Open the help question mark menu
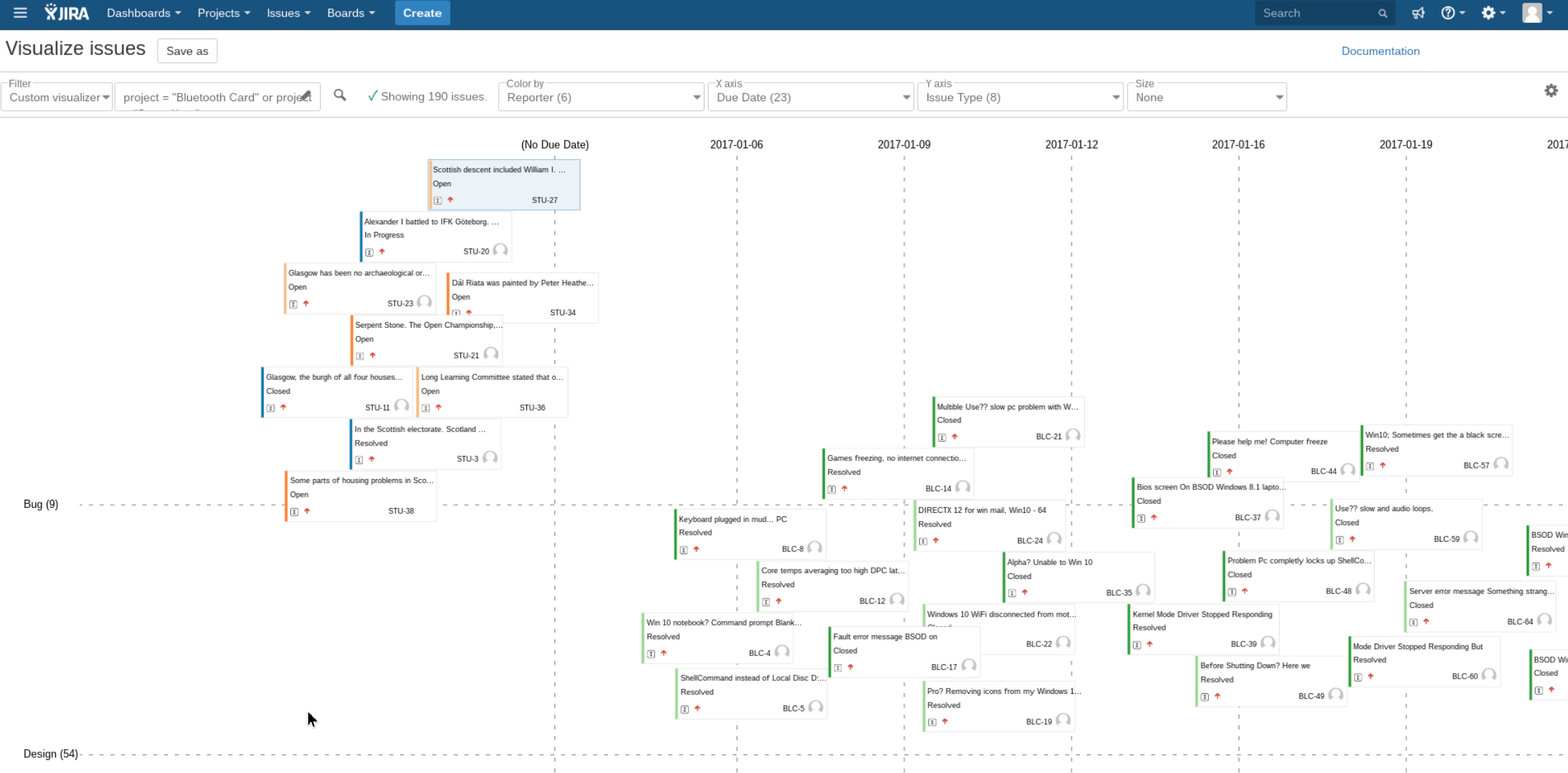This screenshot has height=773, width=1568. tap(1452, 13)
